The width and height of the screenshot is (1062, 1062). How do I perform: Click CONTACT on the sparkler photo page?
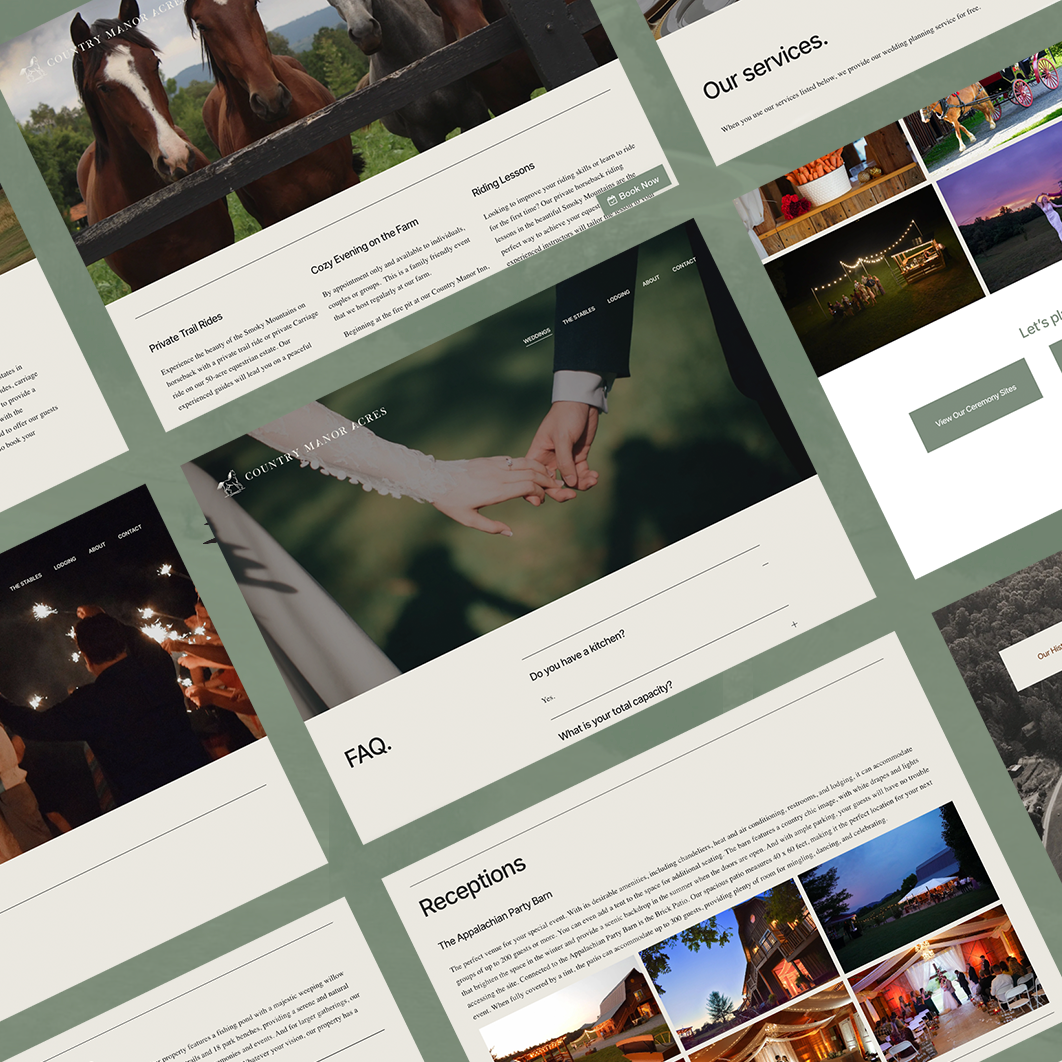click(129, 532)
